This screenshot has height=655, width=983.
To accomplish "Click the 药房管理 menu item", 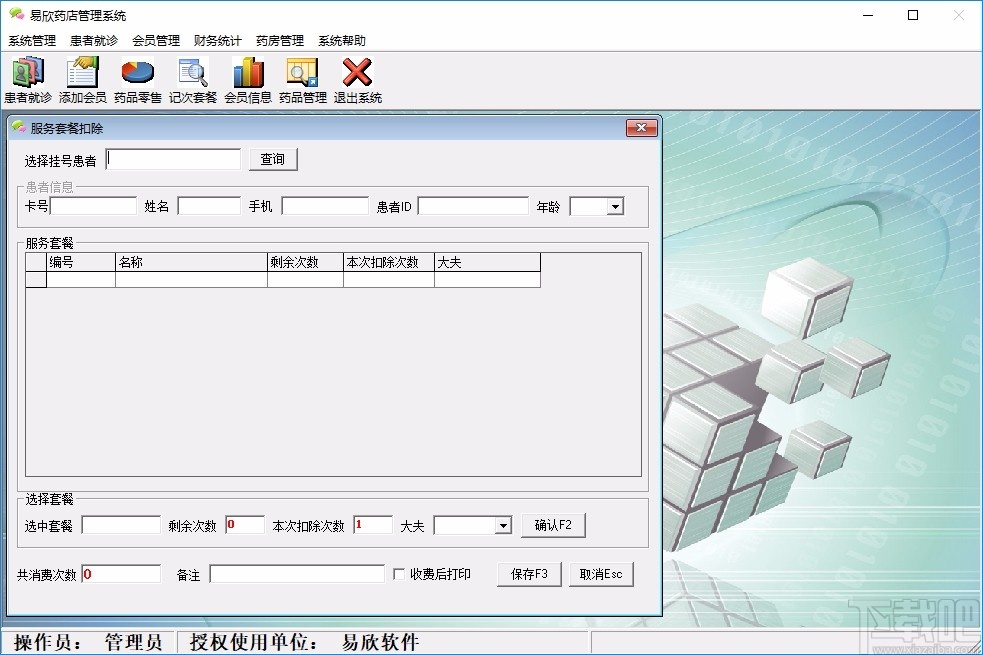I will point(280,40).
